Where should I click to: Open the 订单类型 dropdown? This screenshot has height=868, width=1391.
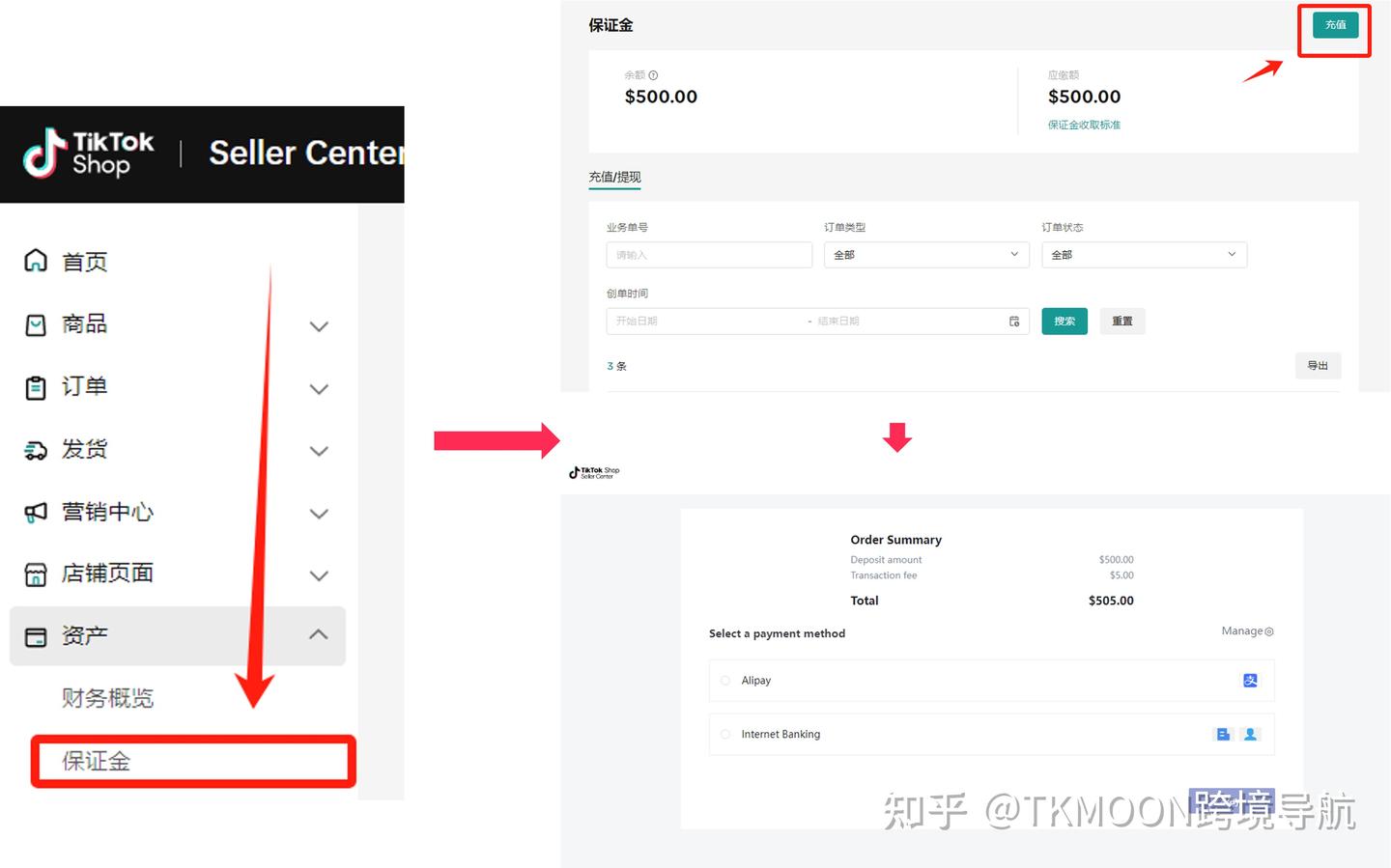tap(926, 255)
